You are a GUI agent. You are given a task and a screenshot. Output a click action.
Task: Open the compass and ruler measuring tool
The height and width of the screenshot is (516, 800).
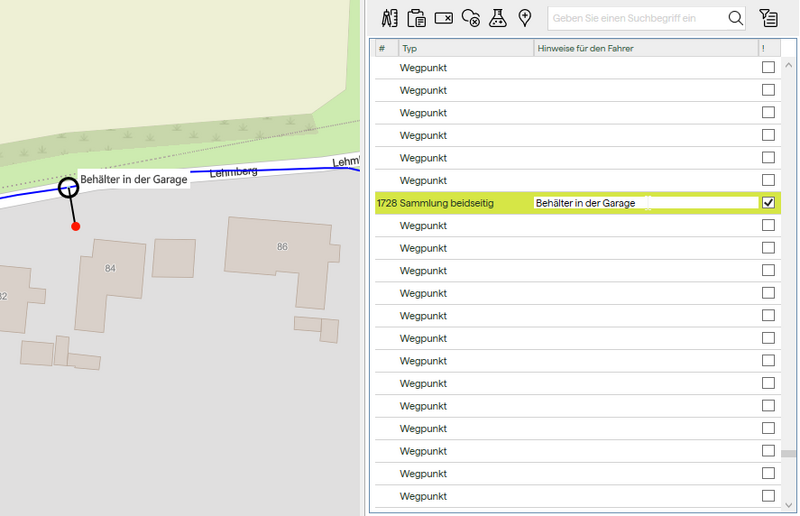pos(389,18)
